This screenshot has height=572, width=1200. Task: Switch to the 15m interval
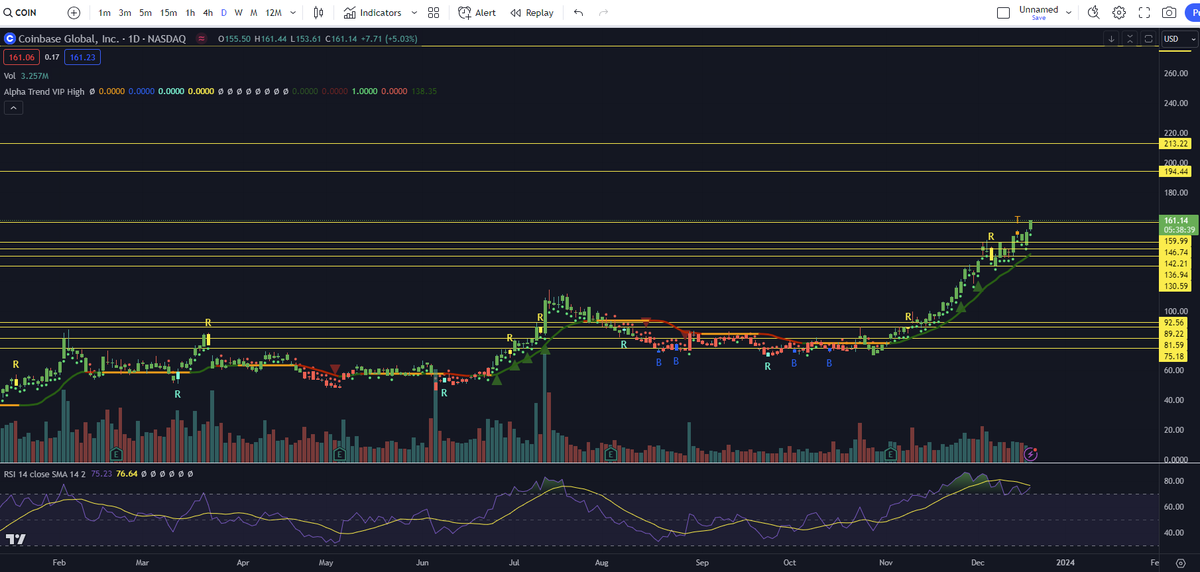pyautogui.click(x=168, y=13)
